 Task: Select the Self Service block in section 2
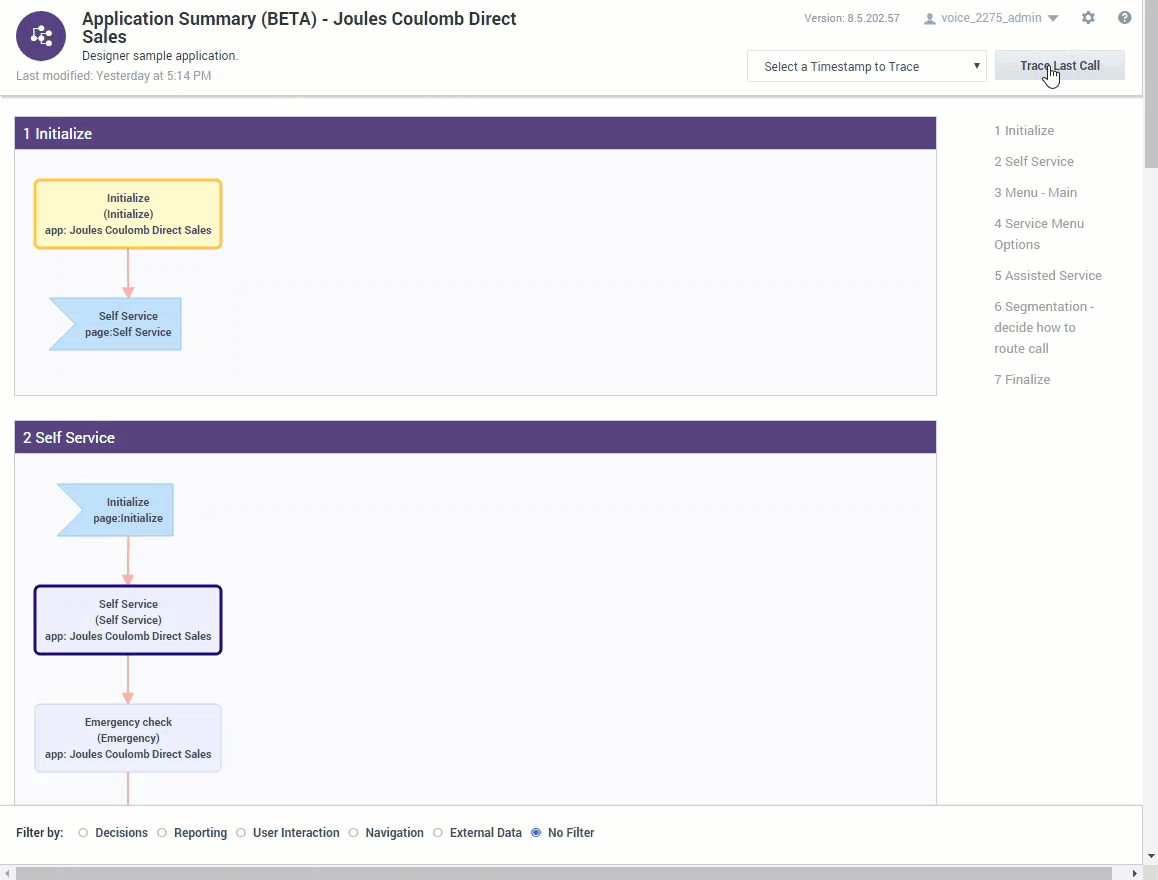click(128, 620)
